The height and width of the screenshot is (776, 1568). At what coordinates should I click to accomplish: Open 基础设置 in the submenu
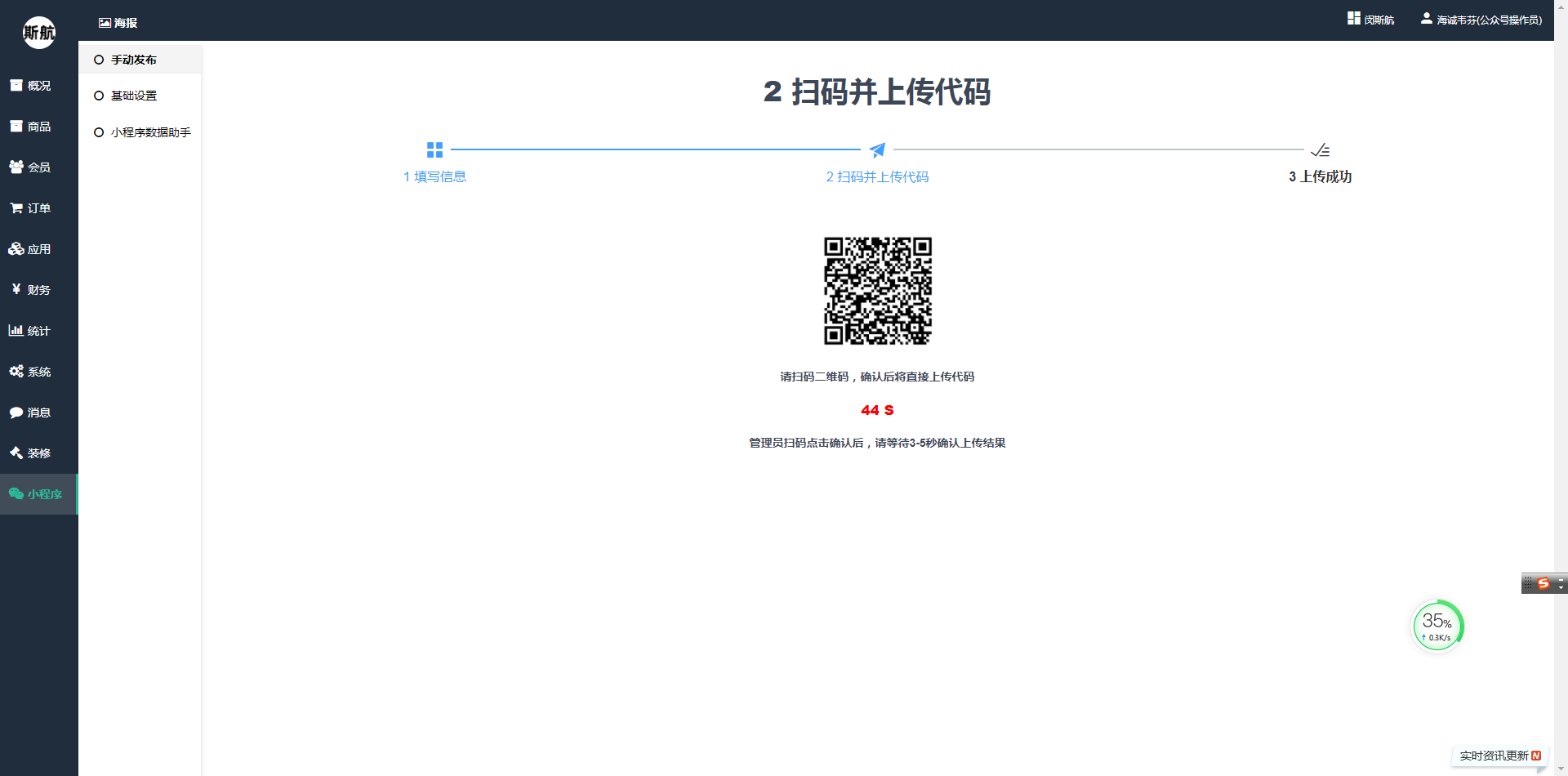coord(140,96)
